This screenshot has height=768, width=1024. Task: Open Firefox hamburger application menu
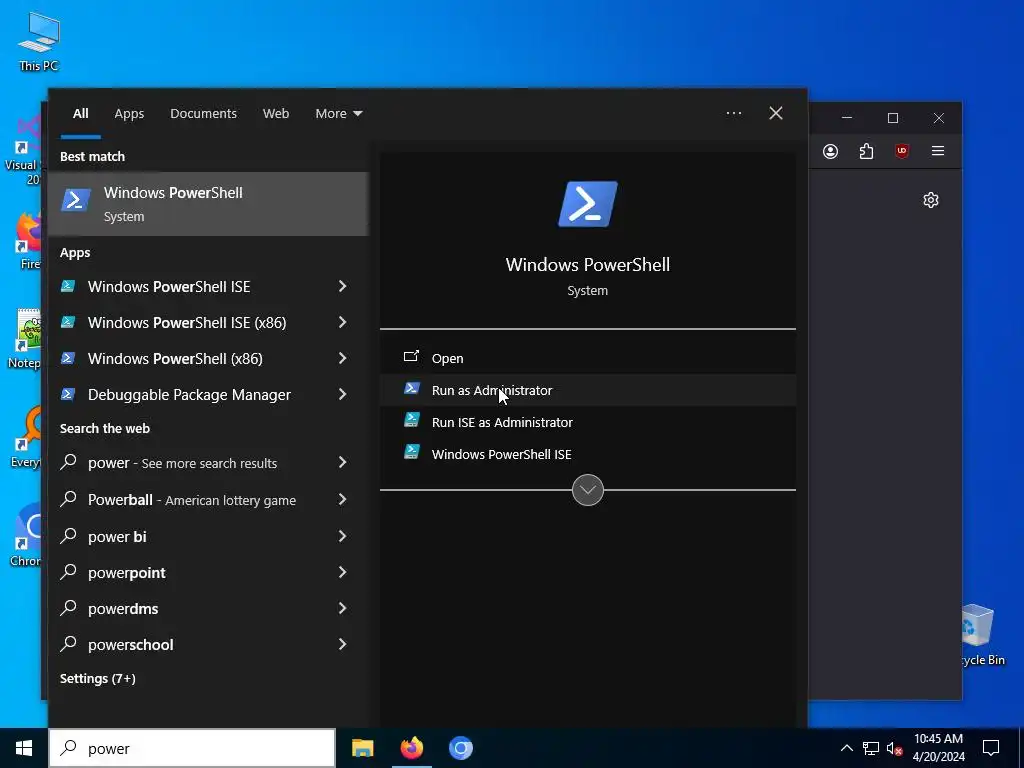click(x=938, y=152)
